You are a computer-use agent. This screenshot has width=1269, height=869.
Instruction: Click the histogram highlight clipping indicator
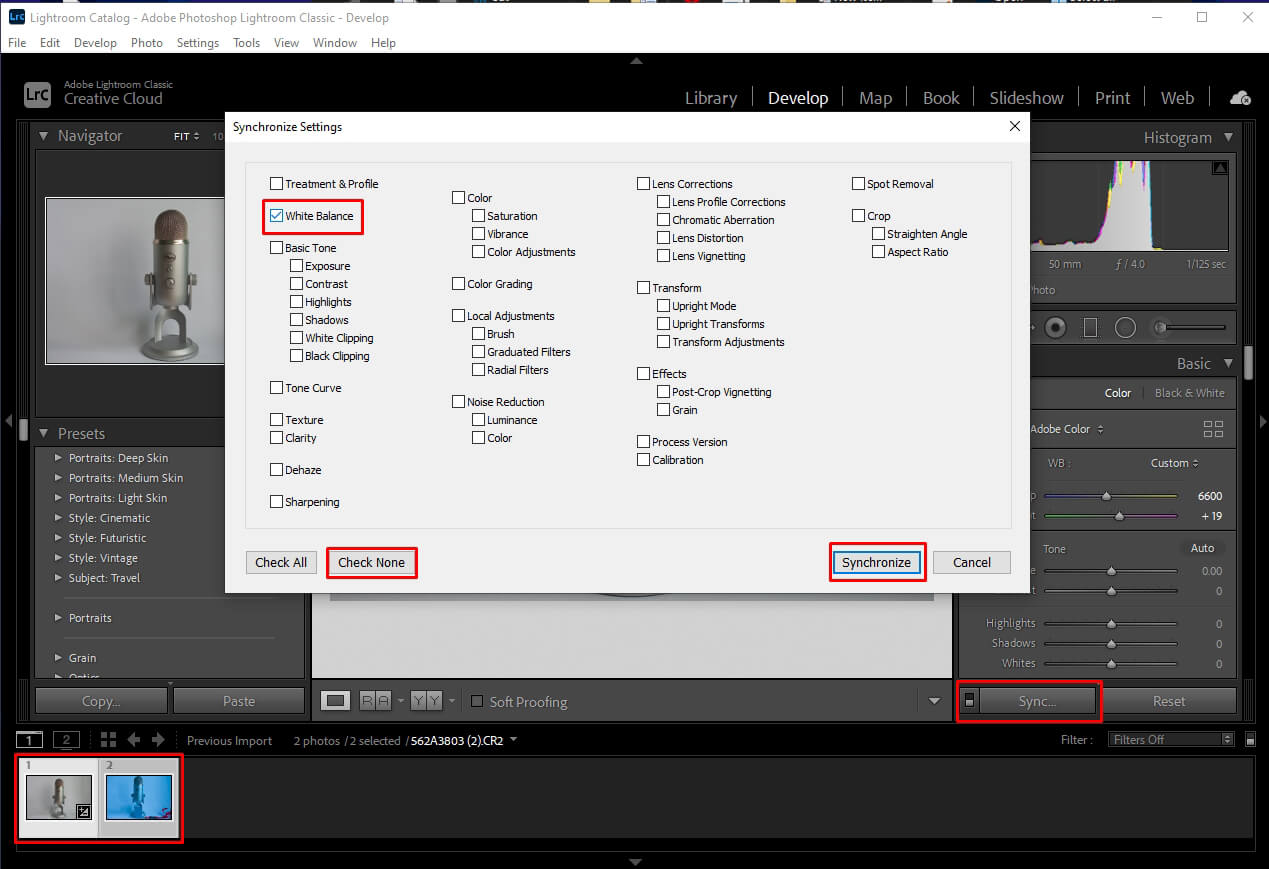coord(1220,168)
